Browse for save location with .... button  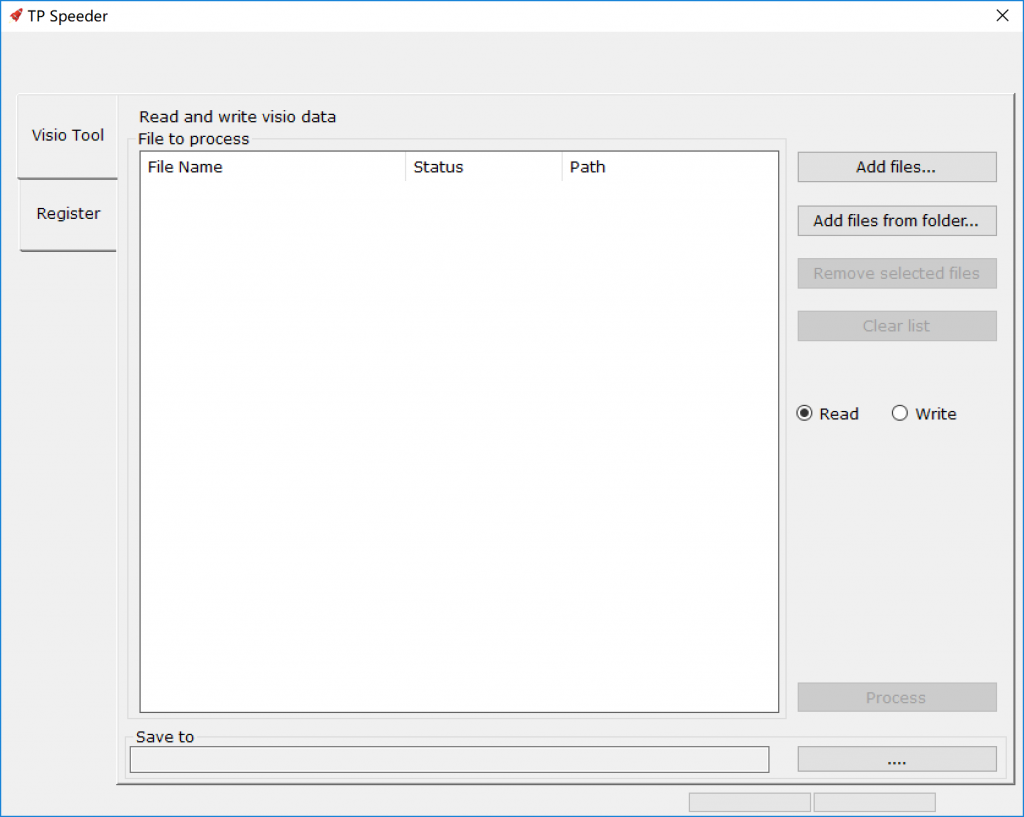(896, 760)
